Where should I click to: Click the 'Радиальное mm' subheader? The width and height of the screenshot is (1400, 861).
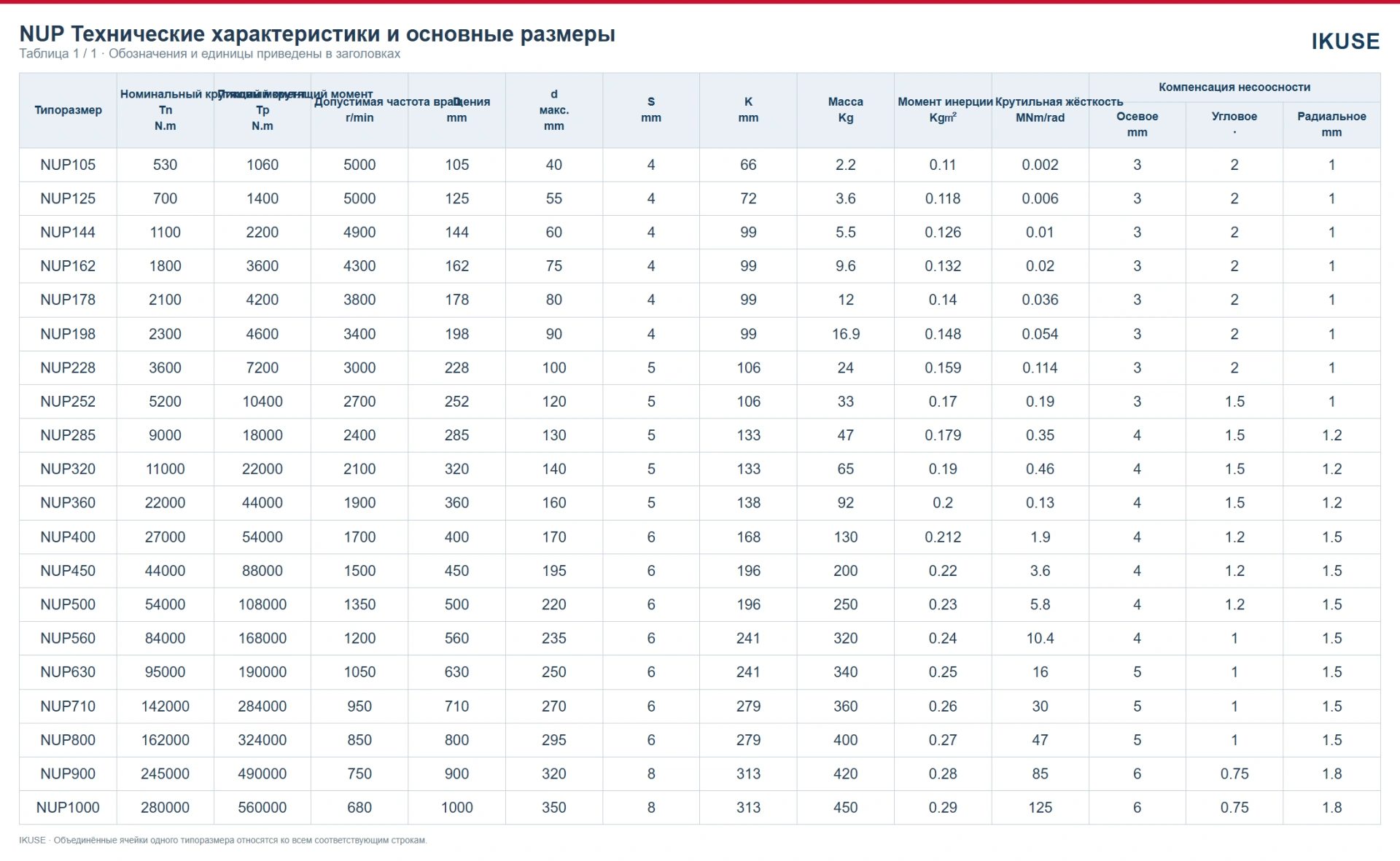pos(1331,125)
